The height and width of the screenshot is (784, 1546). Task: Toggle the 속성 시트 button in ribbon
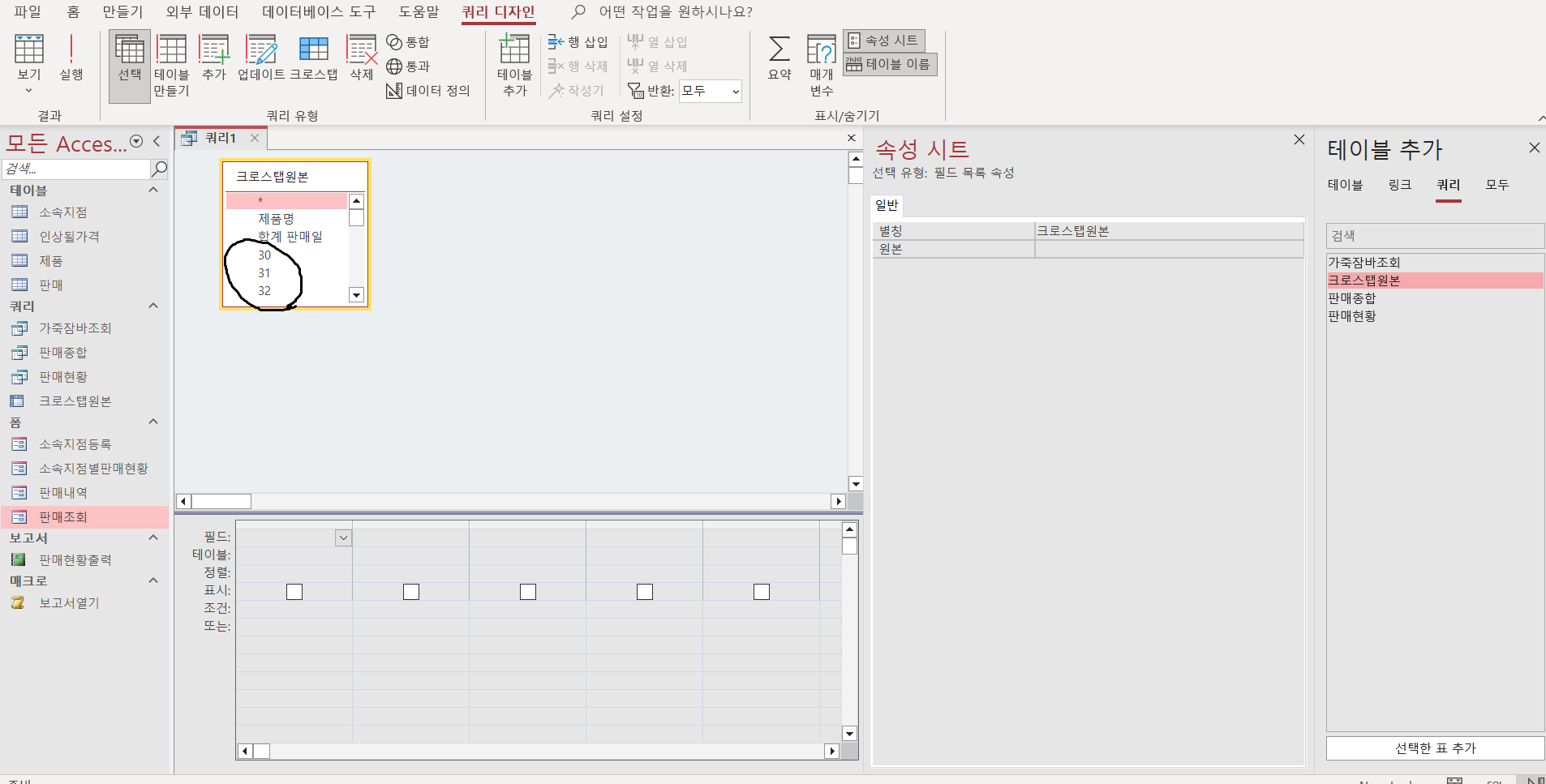point(883,41)
